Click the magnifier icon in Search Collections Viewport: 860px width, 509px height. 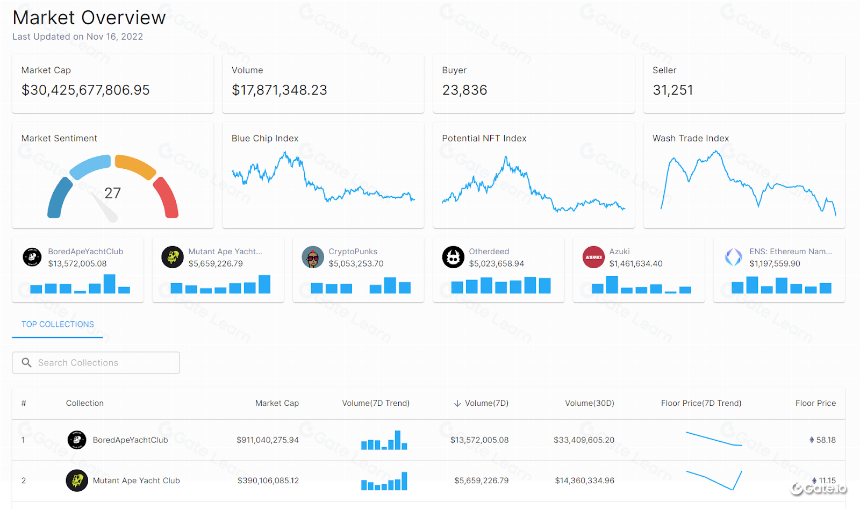click(26, 363)
